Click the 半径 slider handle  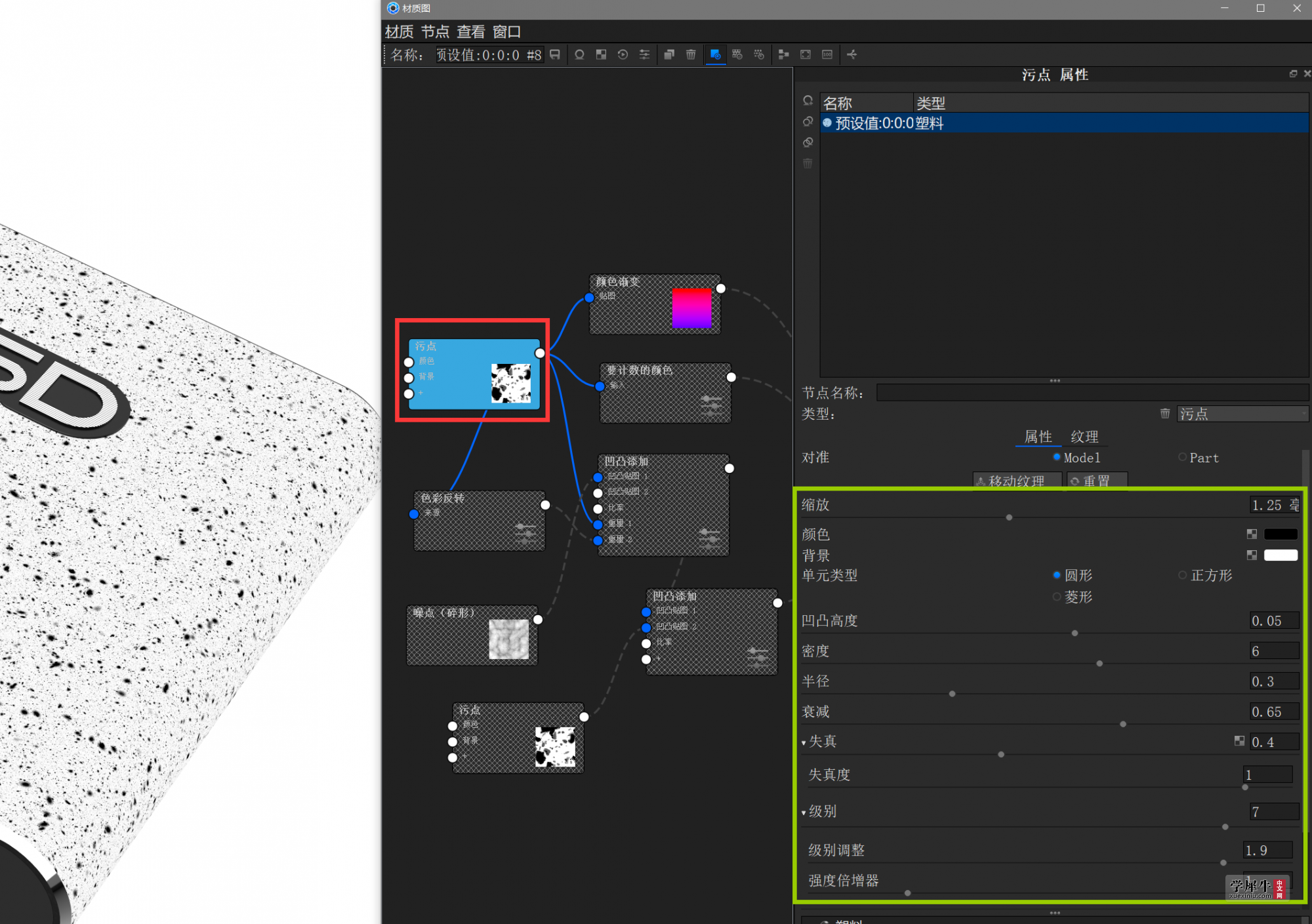(952, 694)
